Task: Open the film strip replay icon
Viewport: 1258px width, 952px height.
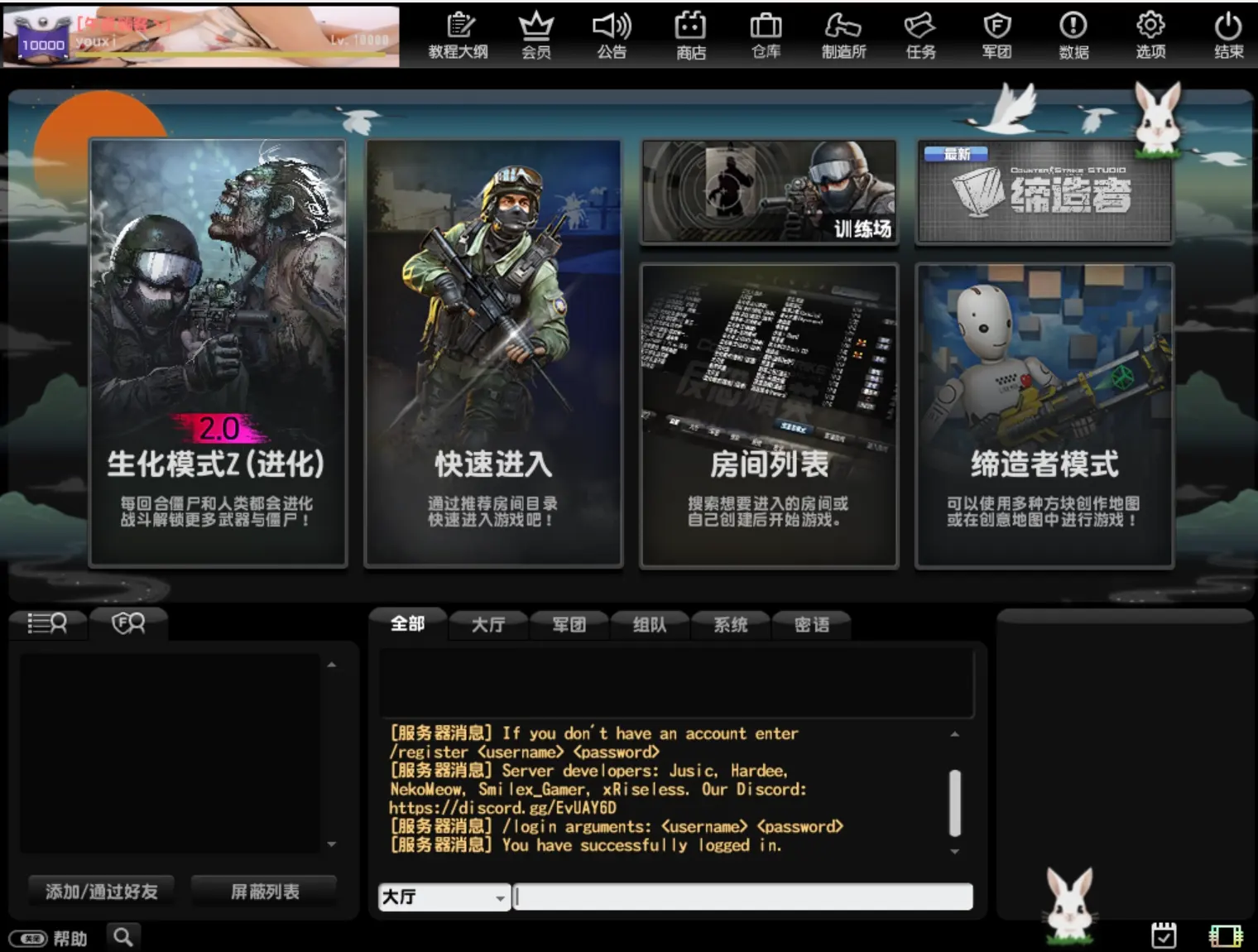Action: click(1226, 935)
